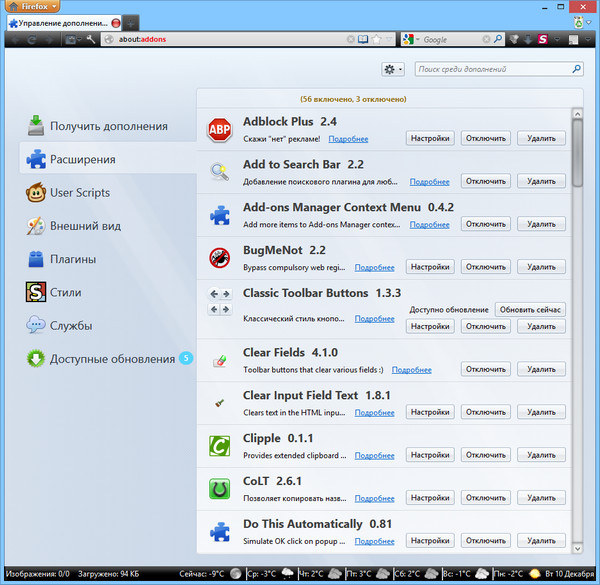Open the Firefox application menu button

pos(29,6)
